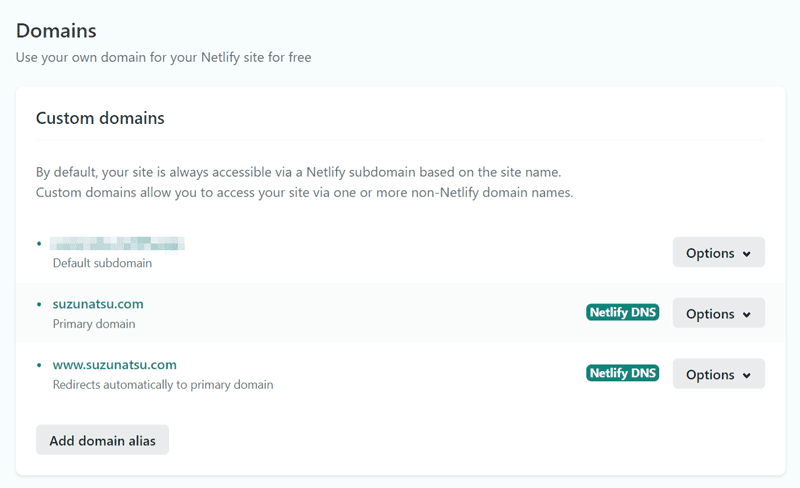This screenshot has height=488, width=800.
Task: Visit the www.suzunatsu.com link
Action: coord(114,365)
